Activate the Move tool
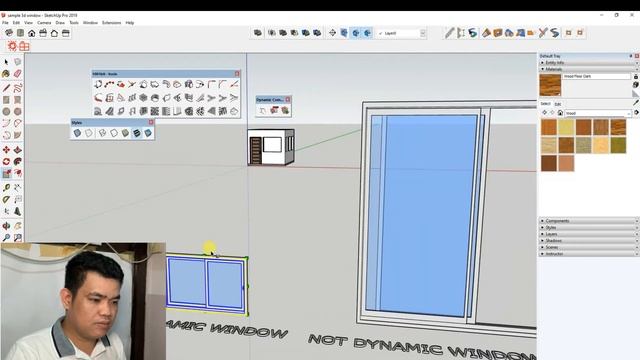Viewport: 640px width, 360px height. pos(6,150)
